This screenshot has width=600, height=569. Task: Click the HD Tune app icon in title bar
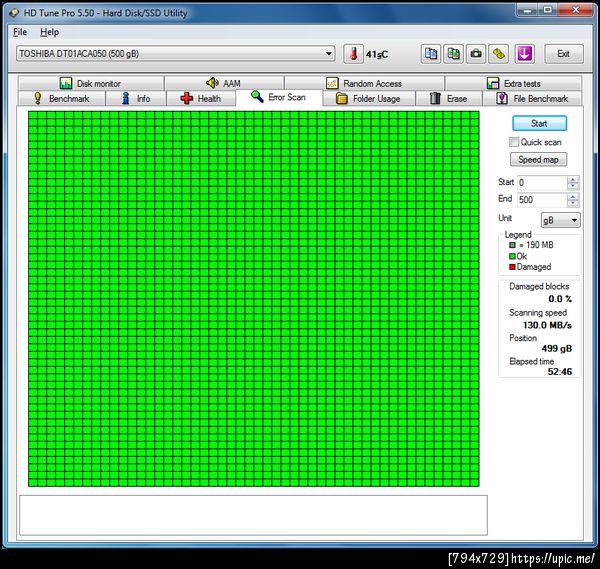tap(14, 13)
